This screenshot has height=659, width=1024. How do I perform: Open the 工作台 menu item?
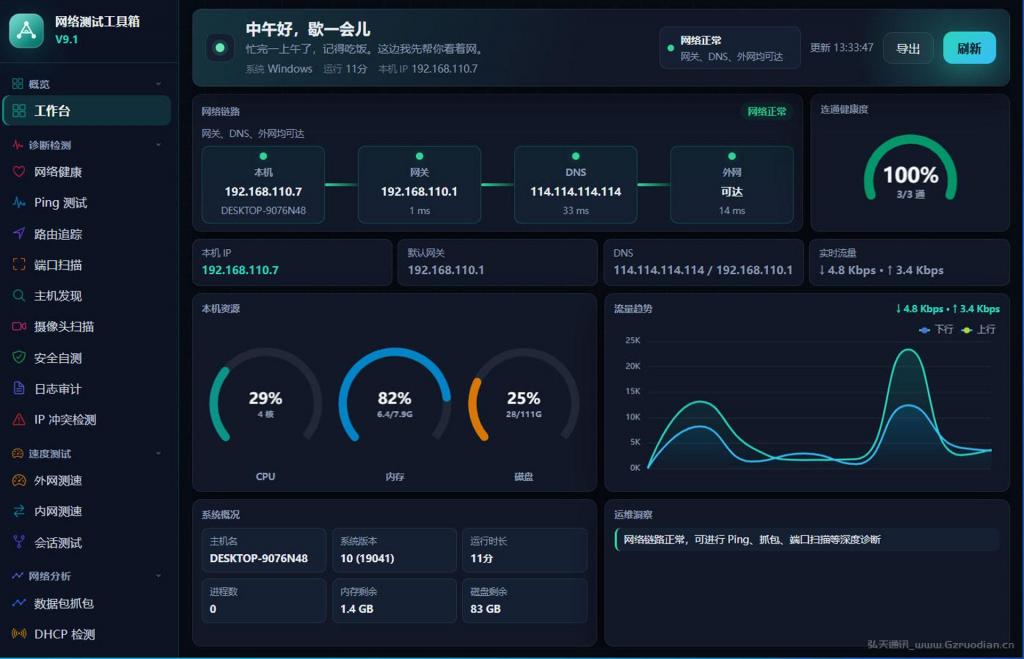coord(87,110)
